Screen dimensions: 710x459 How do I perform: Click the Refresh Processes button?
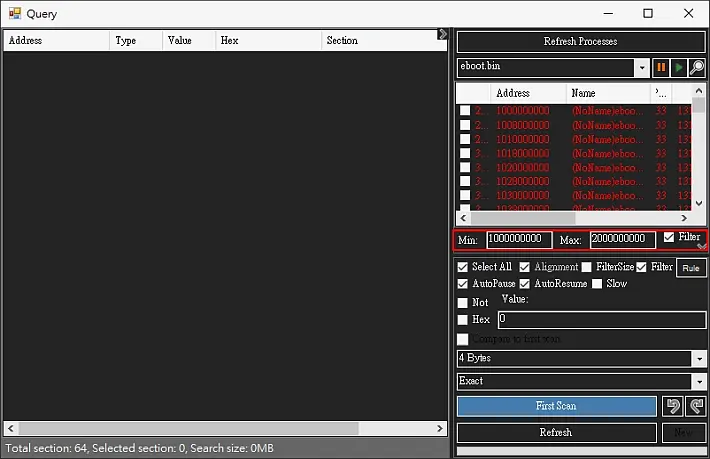[580, 42]
